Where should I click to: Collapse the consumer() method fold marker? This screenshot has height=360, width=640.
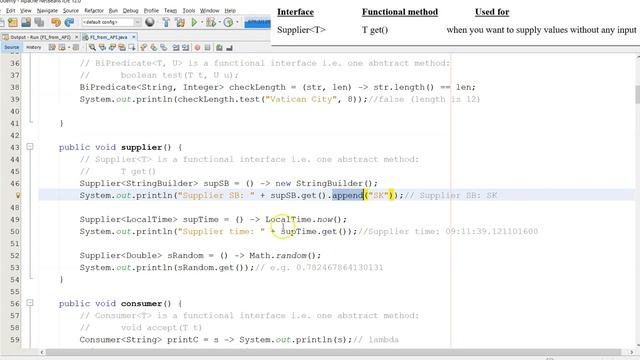tap(30, 303)
